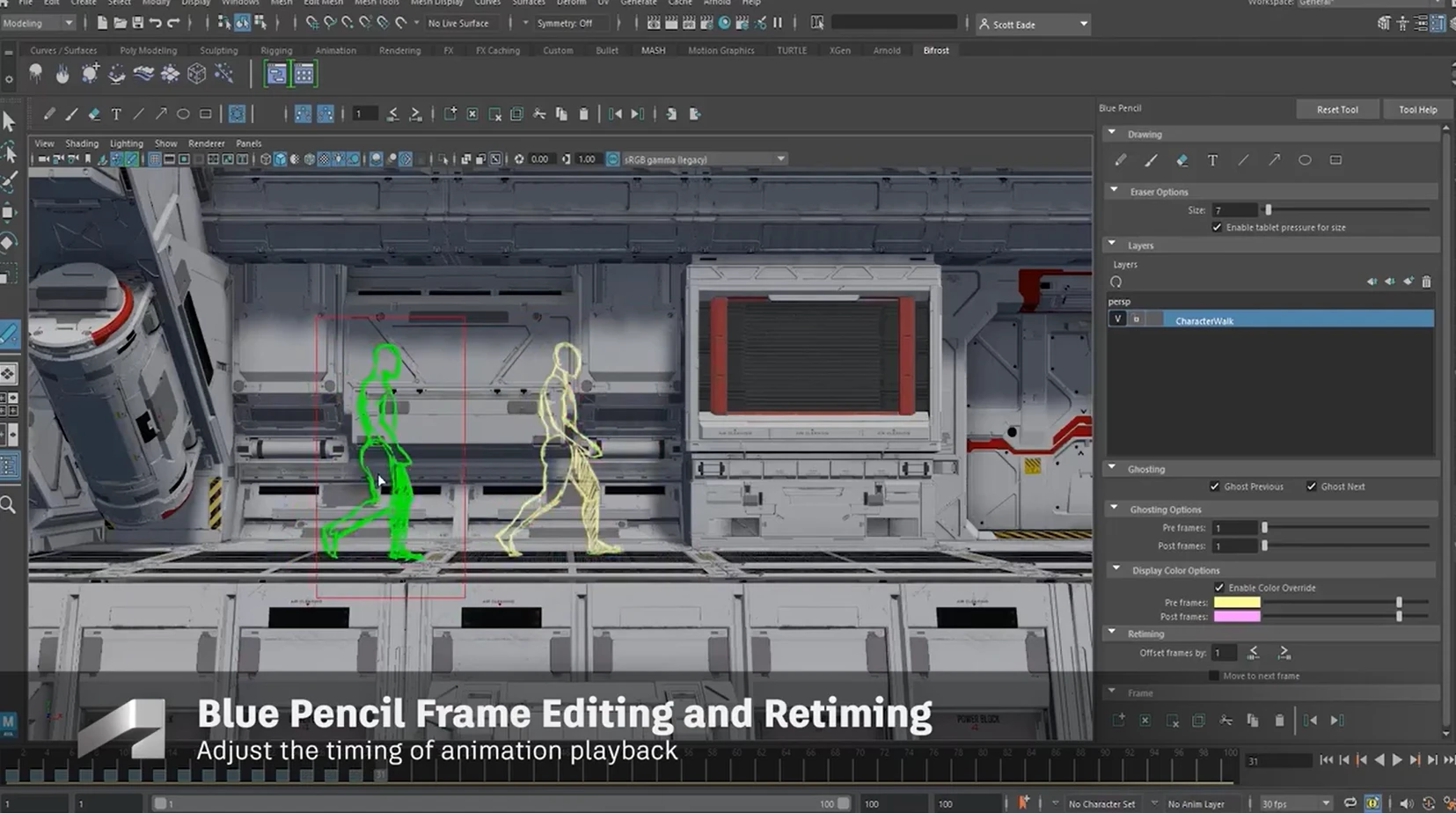Click the yellow Pre frames color swatch
Screen dimensions: 1456x813
1236,603
